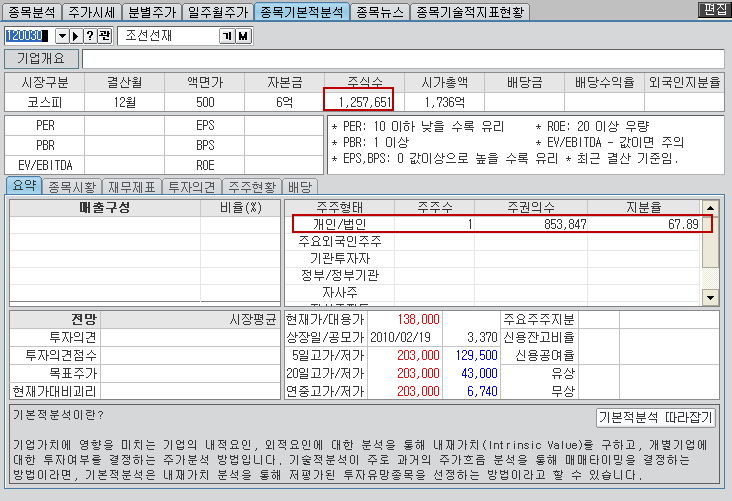The height and width of the screenshot is (501, 732).
Task: Click the 투자의견점수 row label
Action: point(61,355)
